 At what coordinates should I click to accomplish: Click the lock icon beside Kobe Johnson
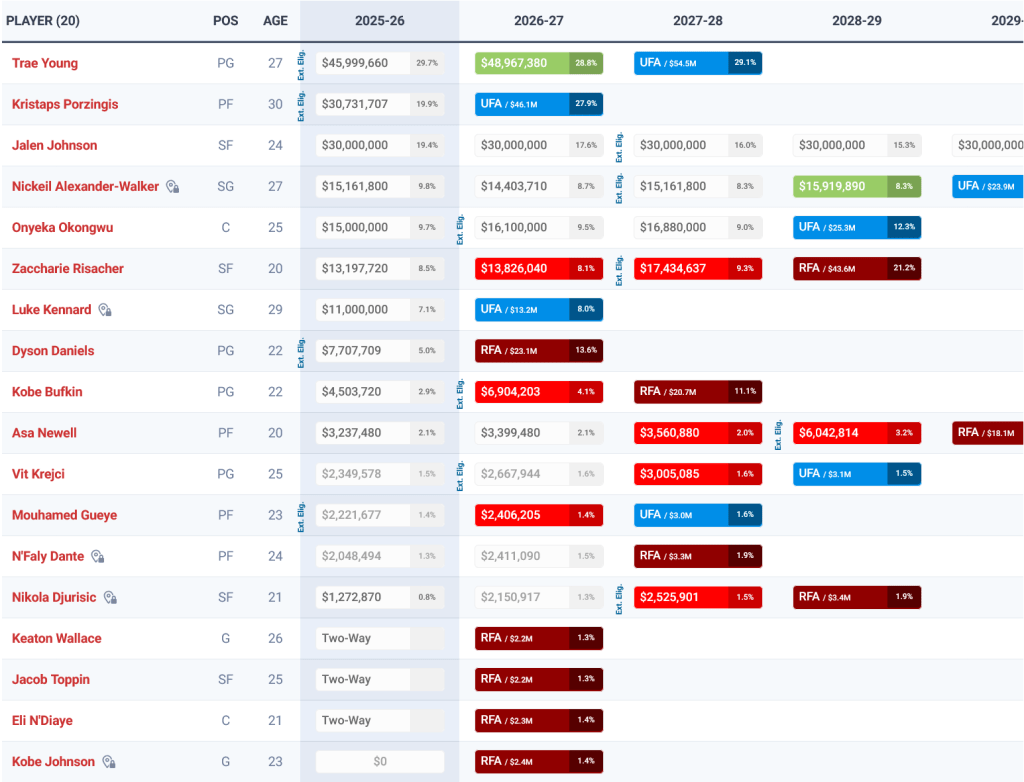[109, 762]
